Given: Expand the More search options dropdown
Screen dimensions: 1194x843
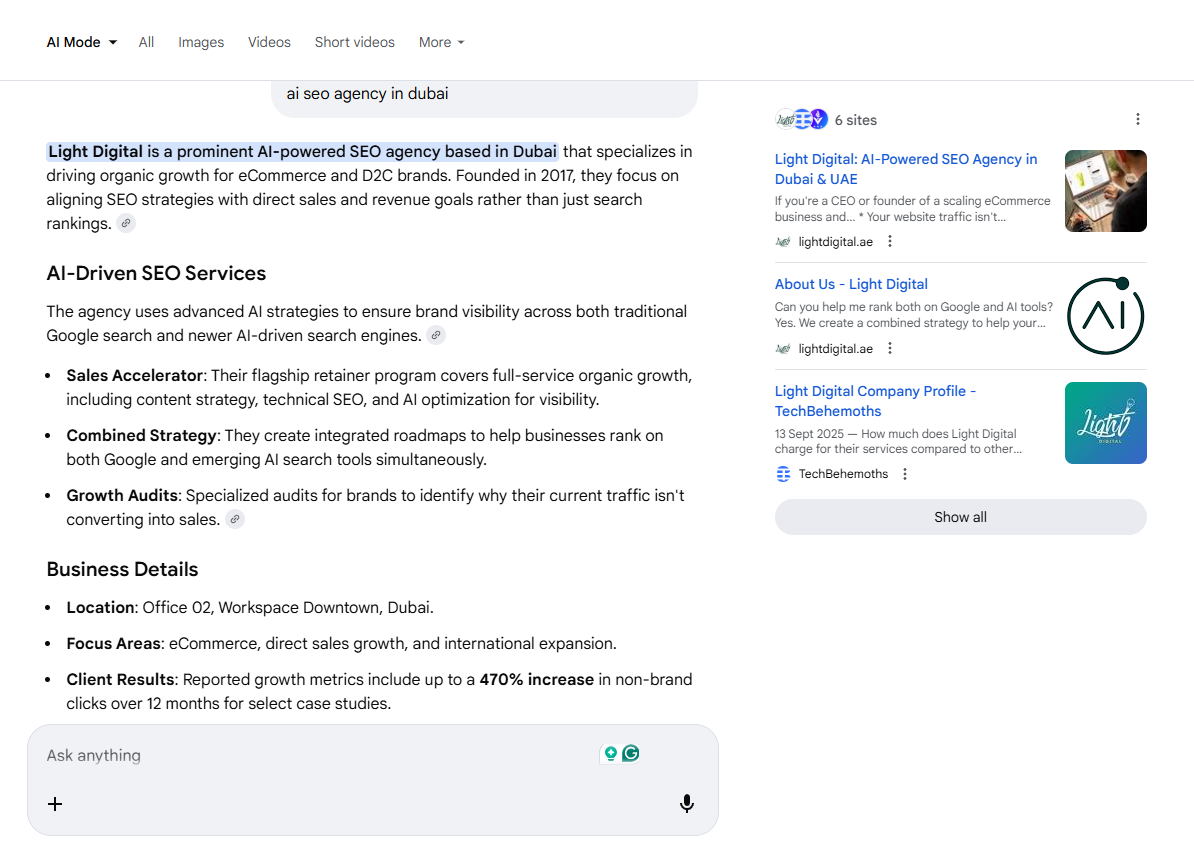Looking at the screenshot, I should coord(441,42).
